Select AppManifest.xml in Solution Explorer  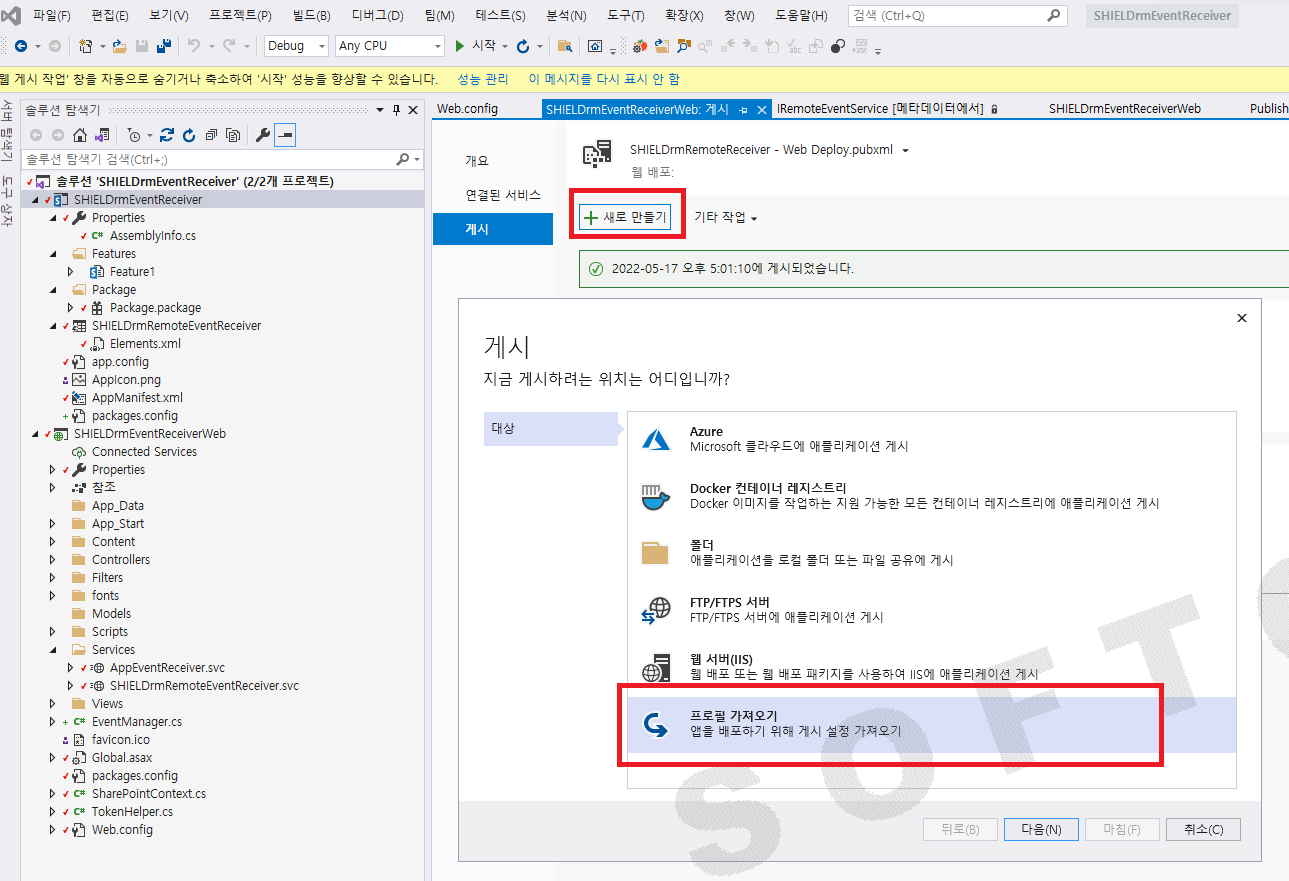point(137,398)
